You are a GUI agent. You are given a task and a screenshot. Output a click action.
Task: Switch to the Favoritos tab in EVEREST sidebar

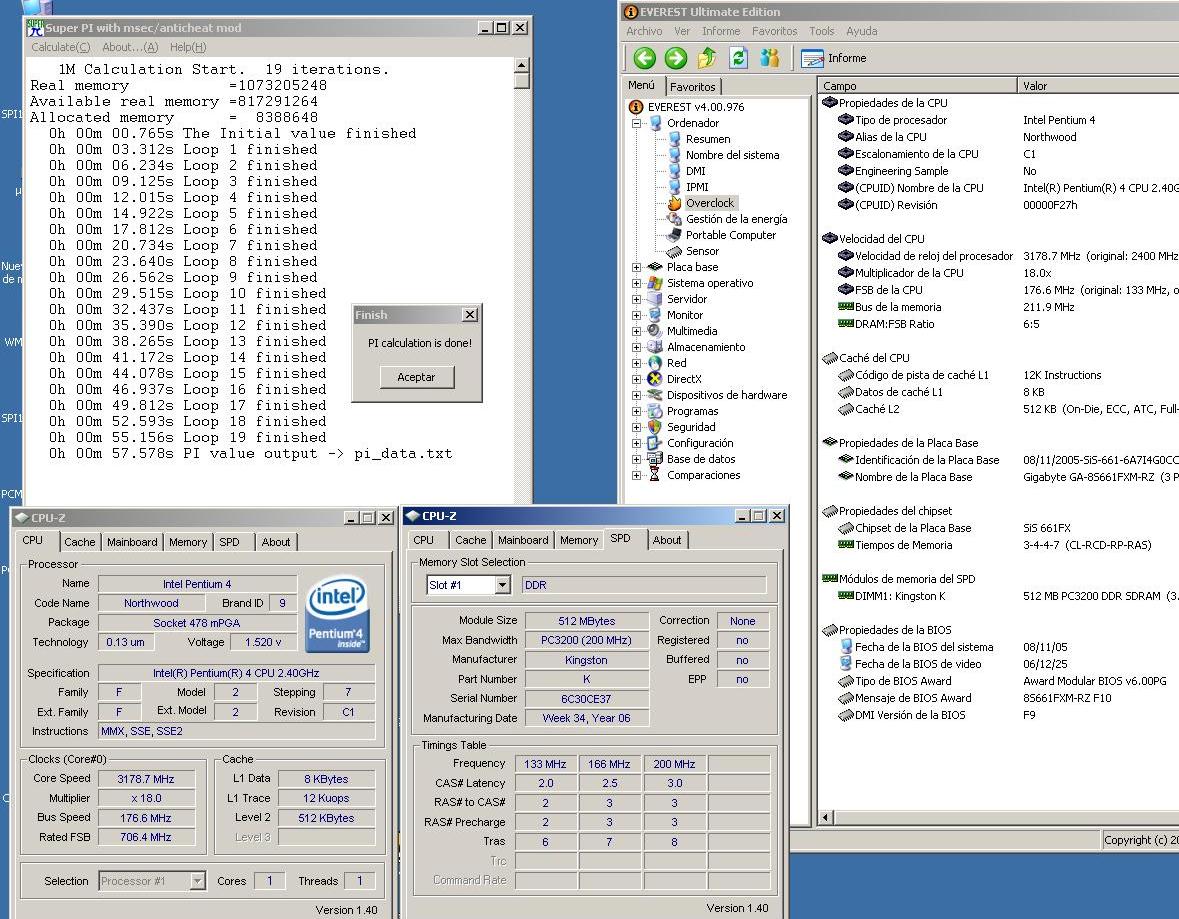693,86
